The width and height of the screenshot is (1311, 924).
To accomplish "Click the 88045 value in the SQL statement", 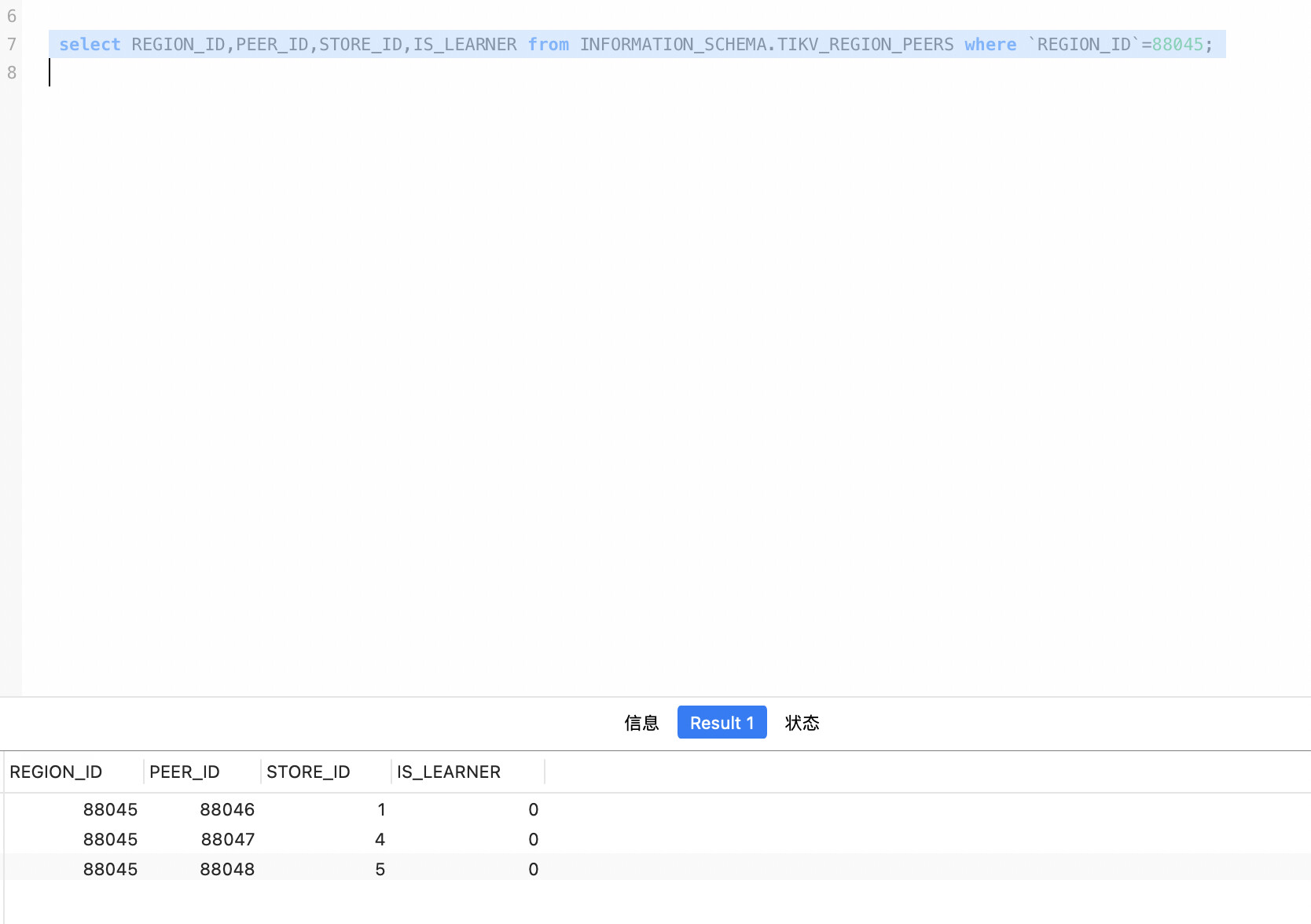I will pyautogui.click(x=1177, y=44).
